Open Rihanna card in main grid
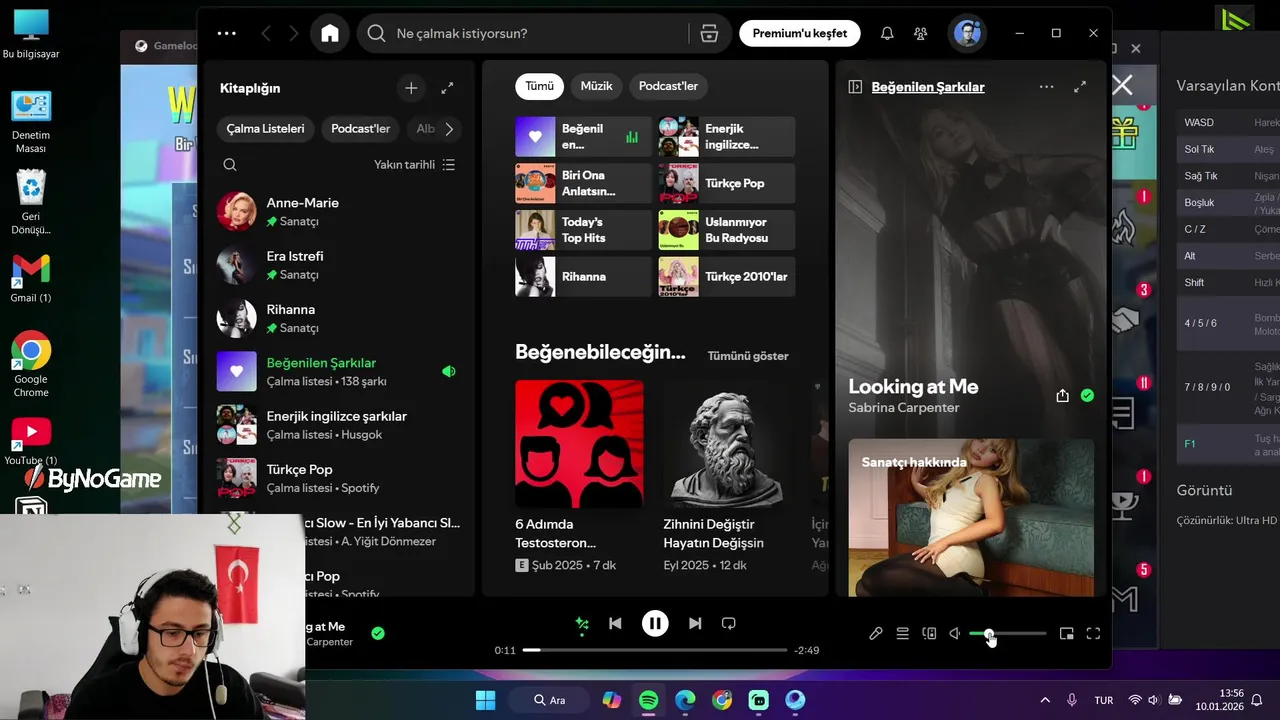 pyautogui.click(x=583, y=277)
